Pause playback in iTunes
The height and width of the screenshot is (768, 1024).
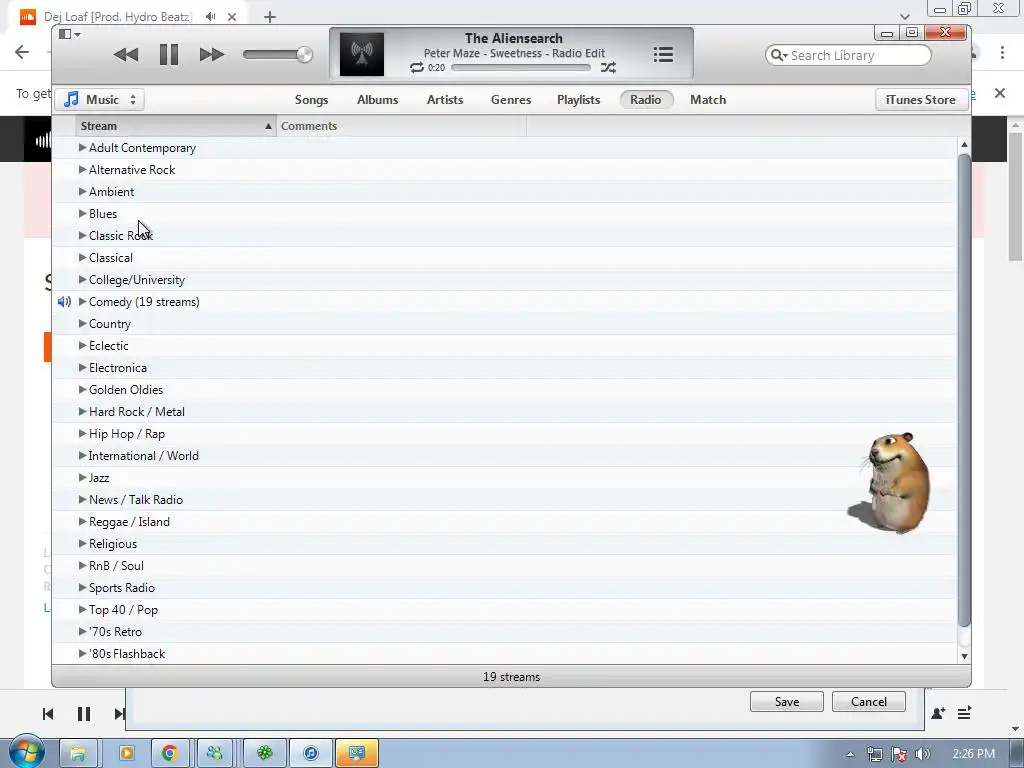pos(168,55)
